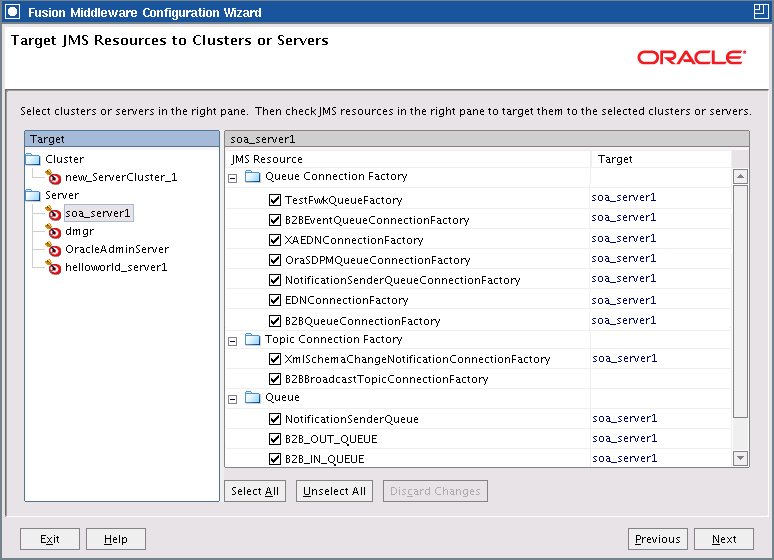Toggle the OraSDPMQueueConnectionFactory checkbox

click(275, 260)
